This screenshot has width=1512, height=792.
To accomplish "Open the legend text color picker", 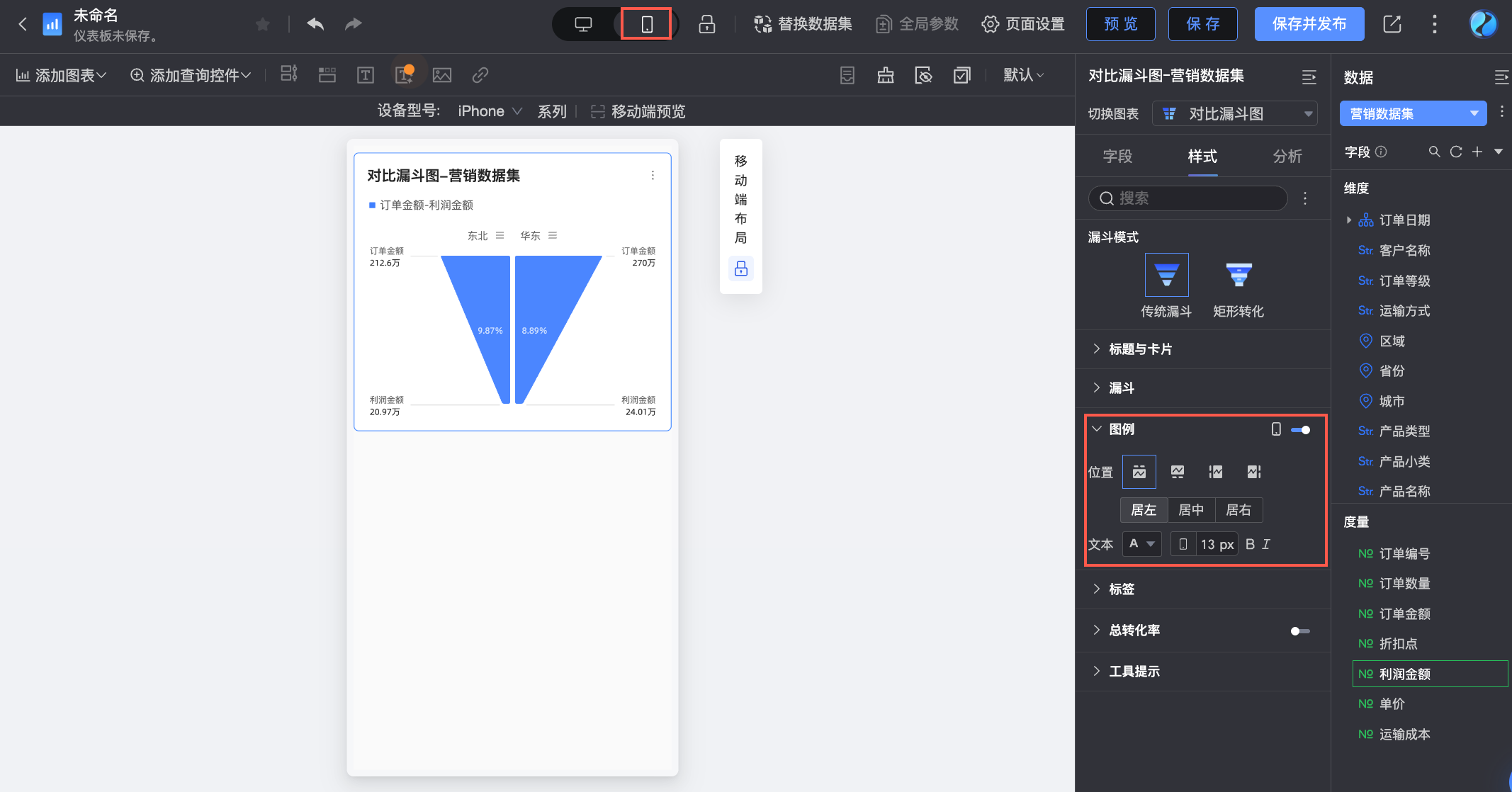I will (1141, 544).
